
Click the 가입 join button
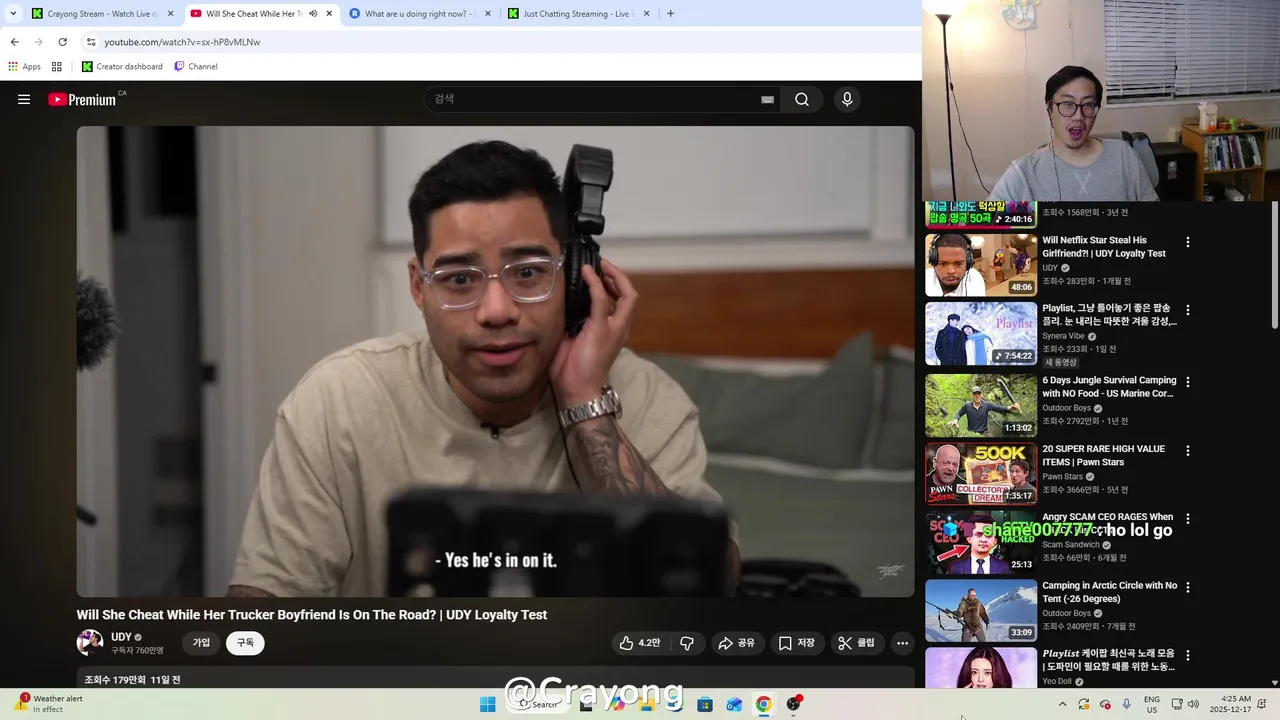point(202,643)
